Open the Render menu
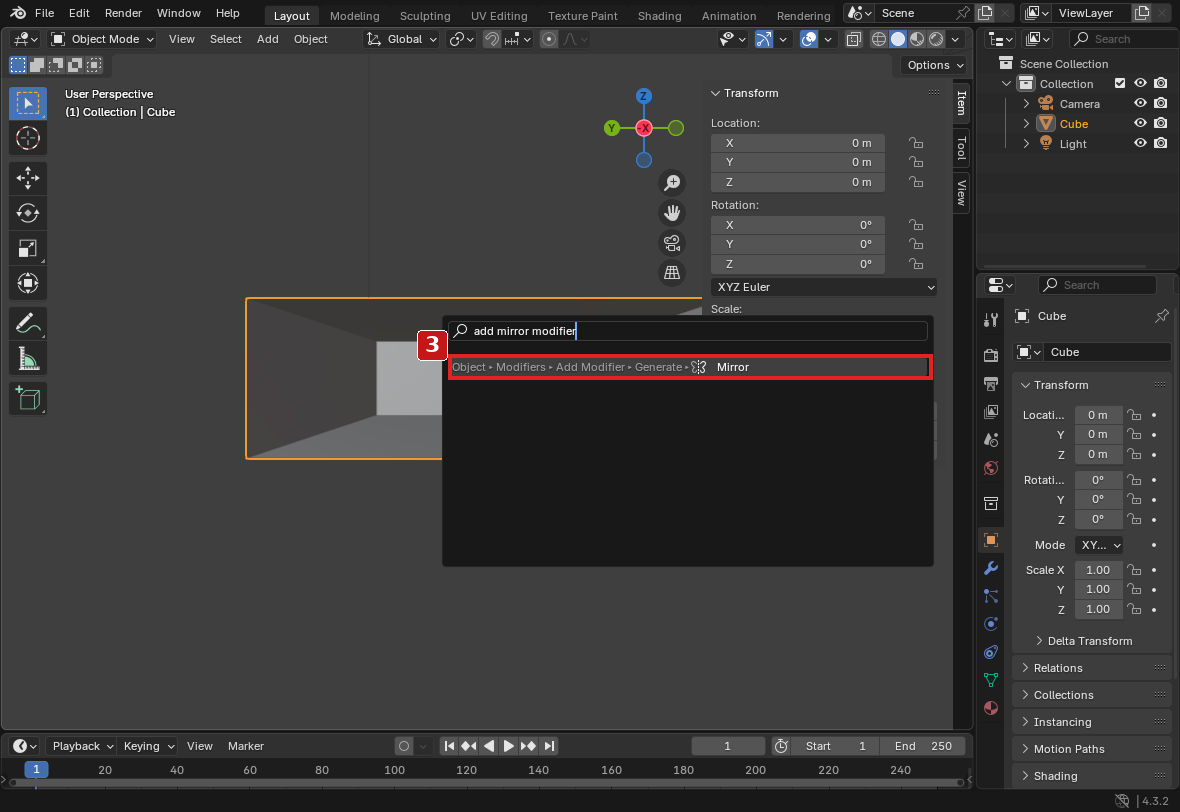The width and height of the screenshot is (1180, 812). pos(123,13)
